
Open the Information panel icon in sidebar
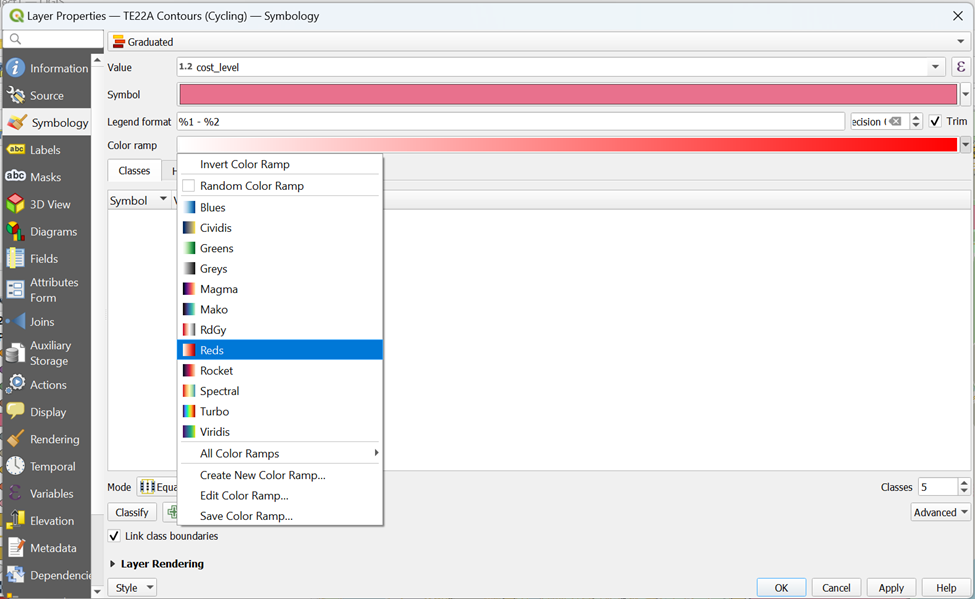pyautogui.click(x=16, y=68)
